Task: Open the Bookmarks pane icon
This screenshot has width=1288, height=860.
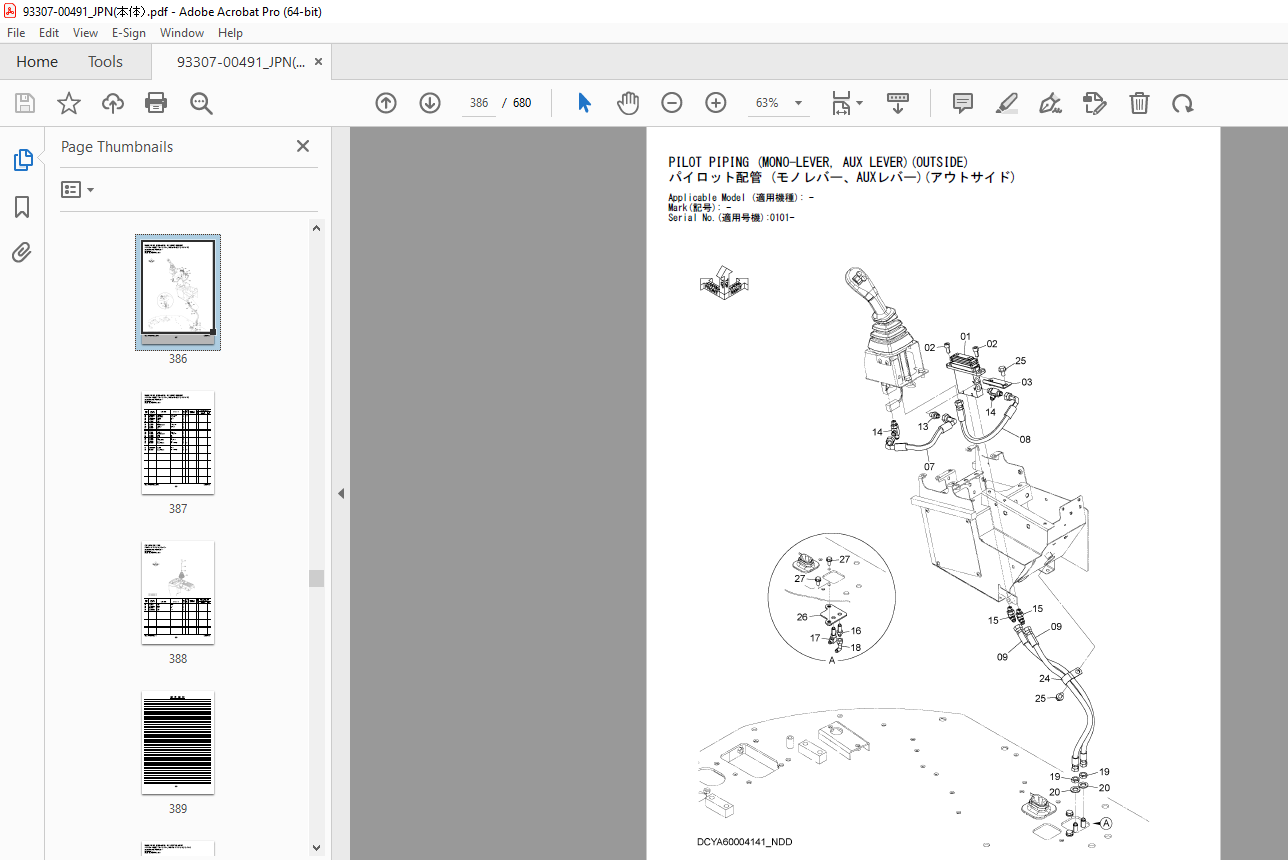Action: pos(22,207)
